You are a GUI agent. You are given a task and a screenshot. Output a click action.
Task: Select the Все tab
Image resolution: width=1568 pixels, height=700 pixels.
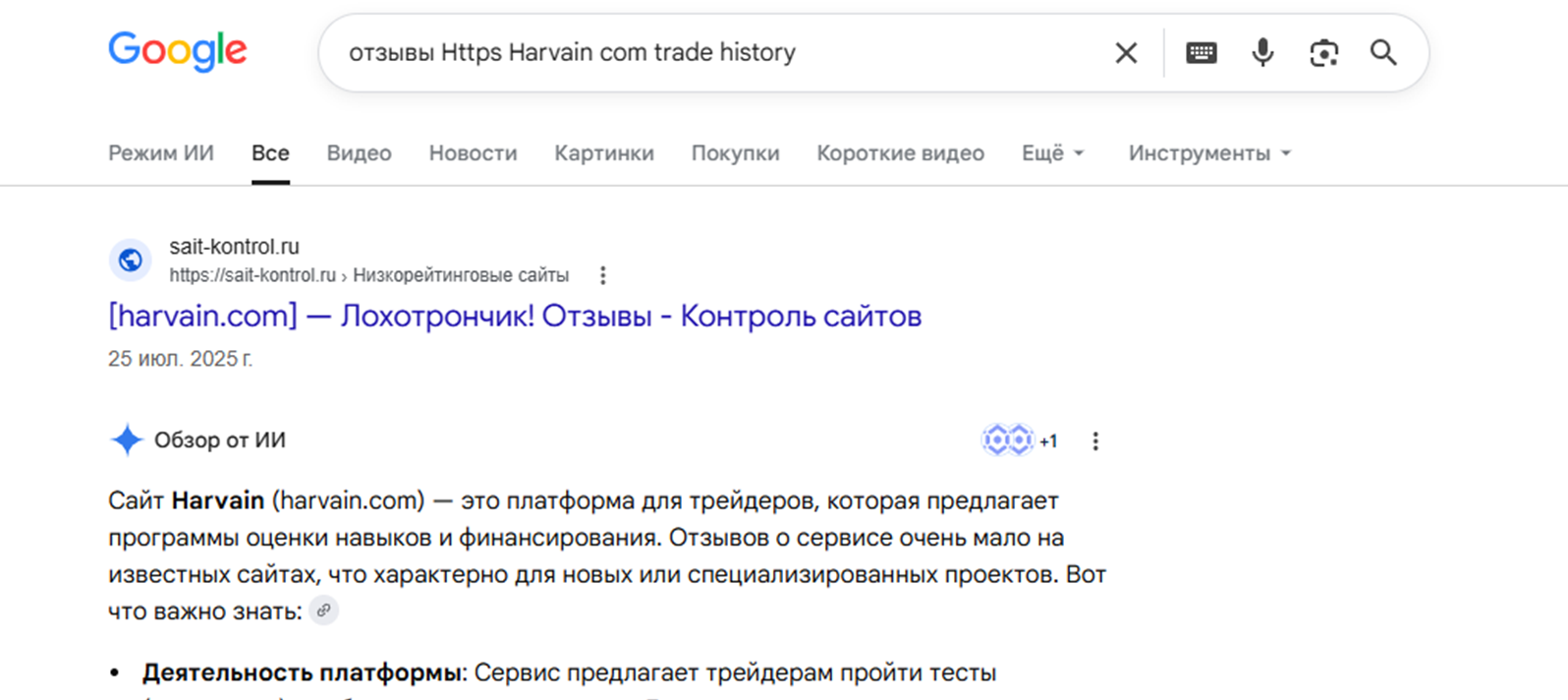tap(270, 153)
